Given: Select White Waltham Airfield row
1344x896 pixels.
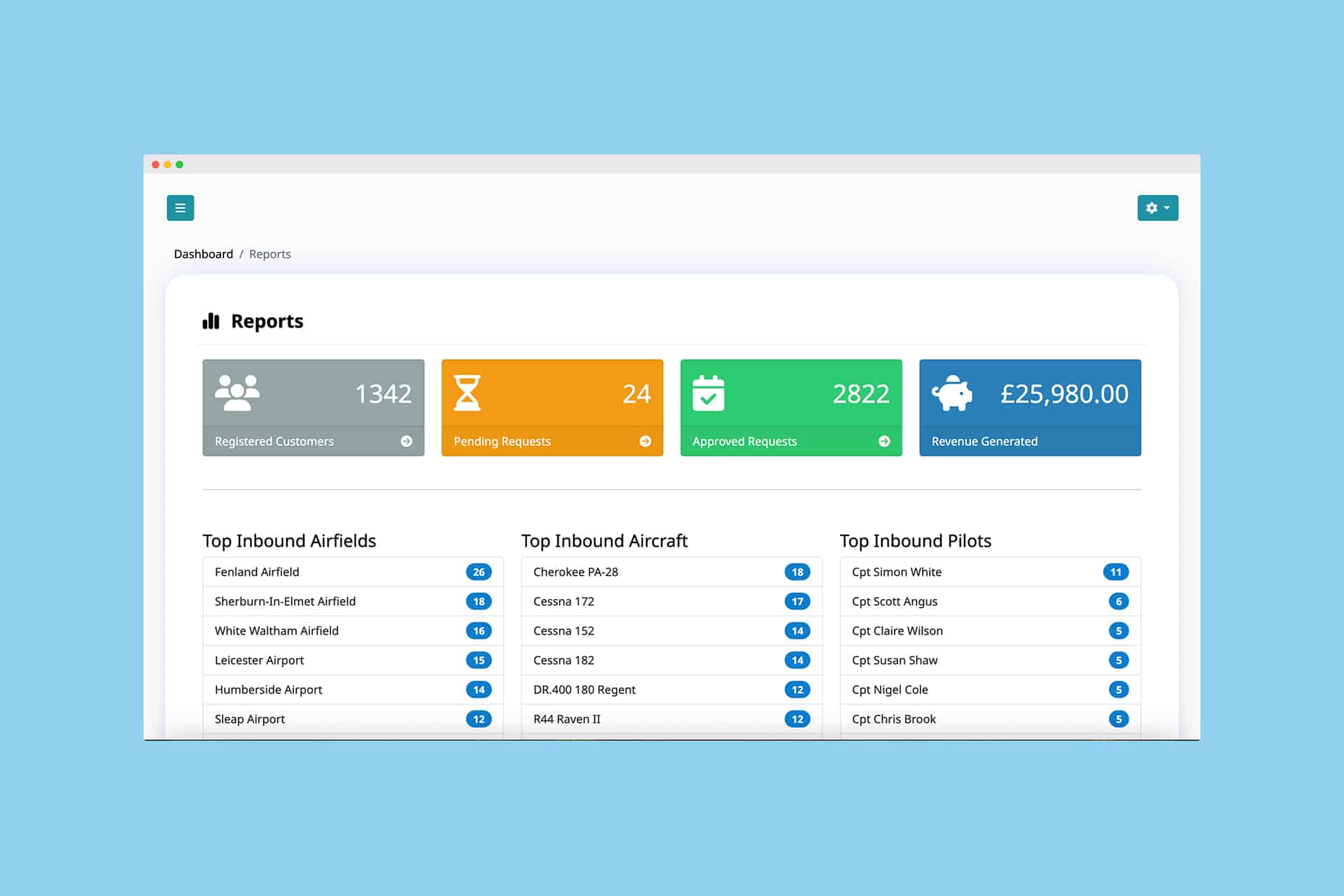Looking at the screenshot, I should click(x=353, y=631).
